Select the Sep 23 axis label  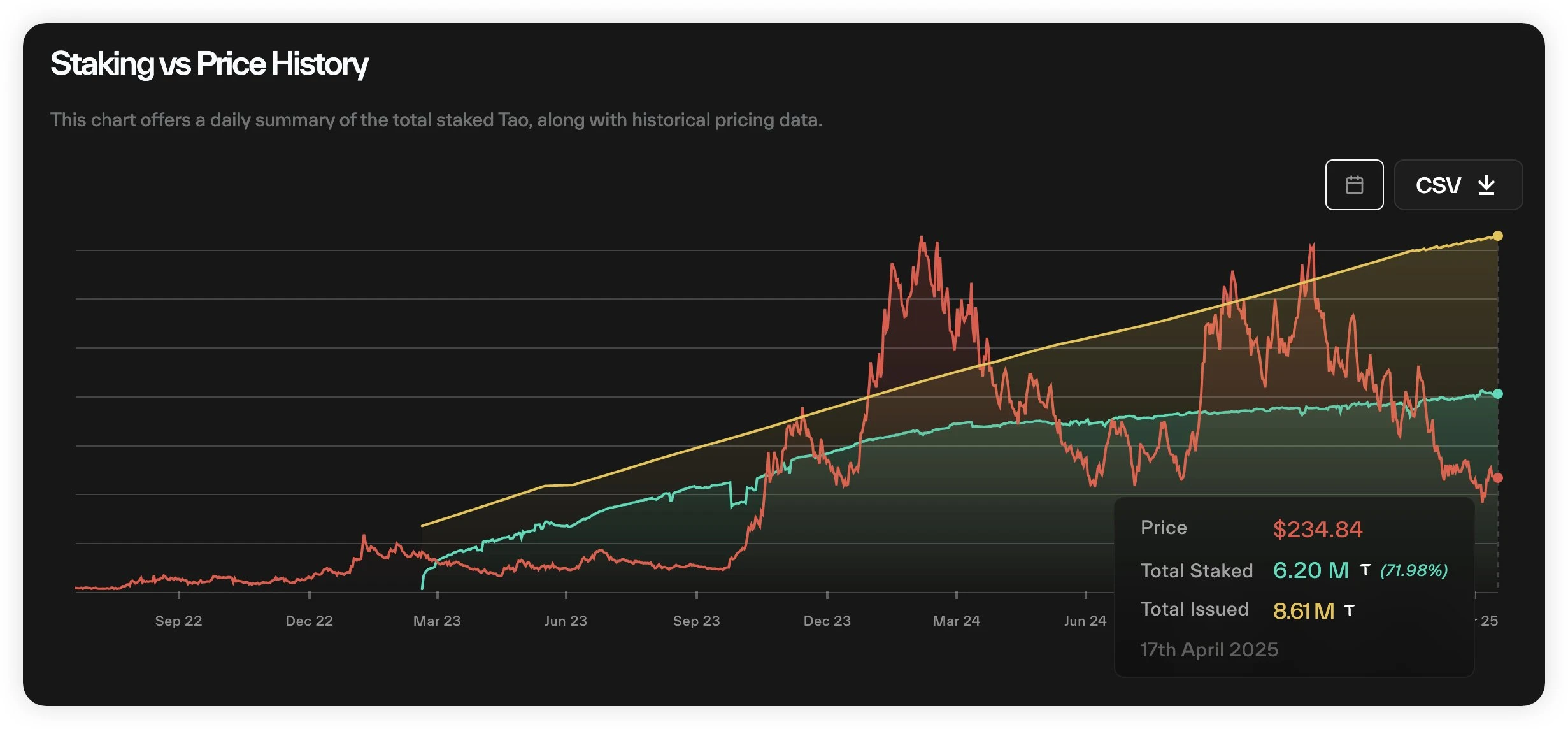point(696,621)
